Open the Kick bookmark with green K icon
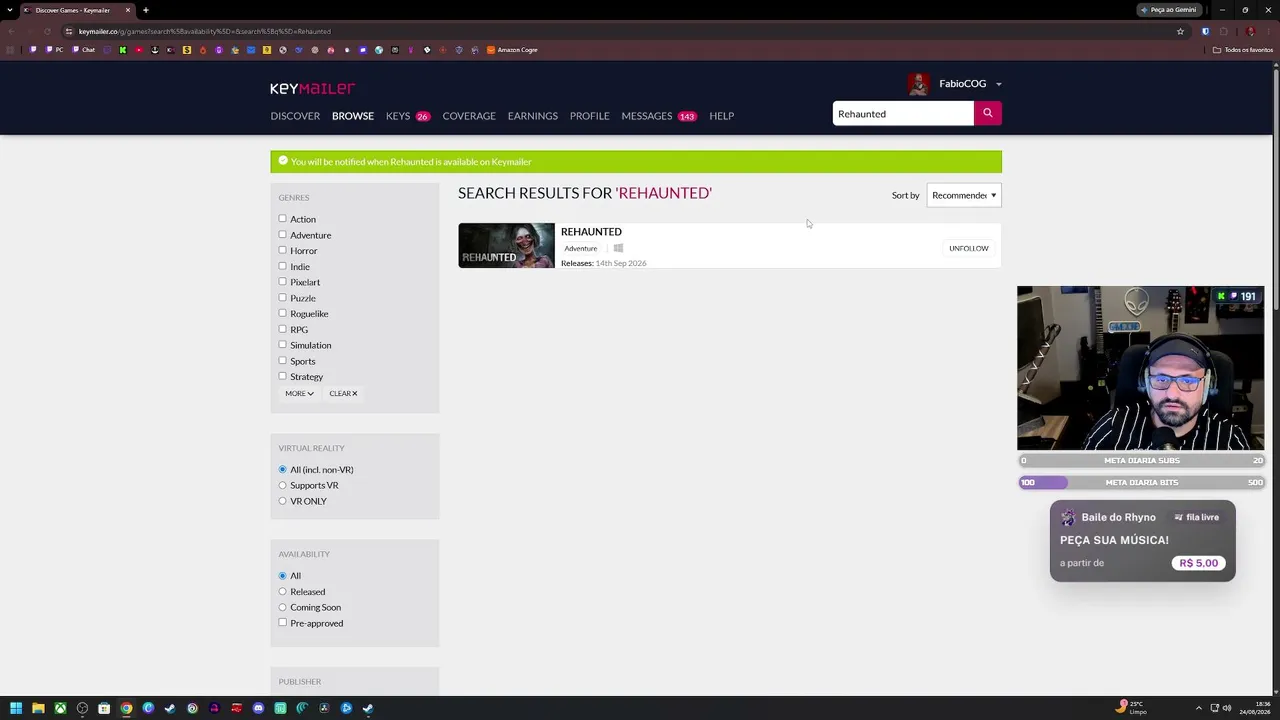The width and height of the screenshot is (1280, 720). (x=123, y=50)
